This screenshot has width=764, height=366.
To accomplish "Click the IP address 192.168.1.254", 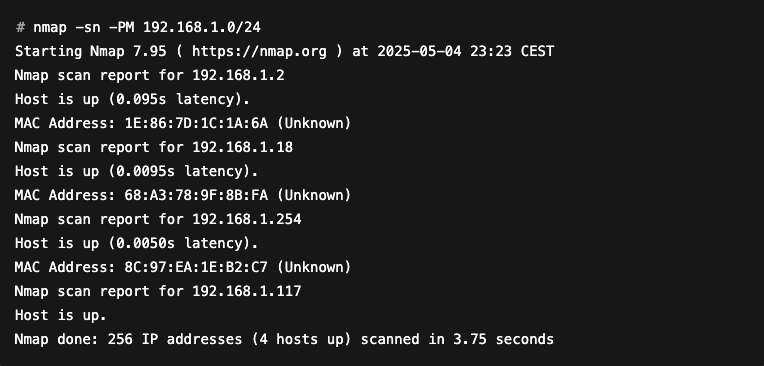I will tap(247, 219).
